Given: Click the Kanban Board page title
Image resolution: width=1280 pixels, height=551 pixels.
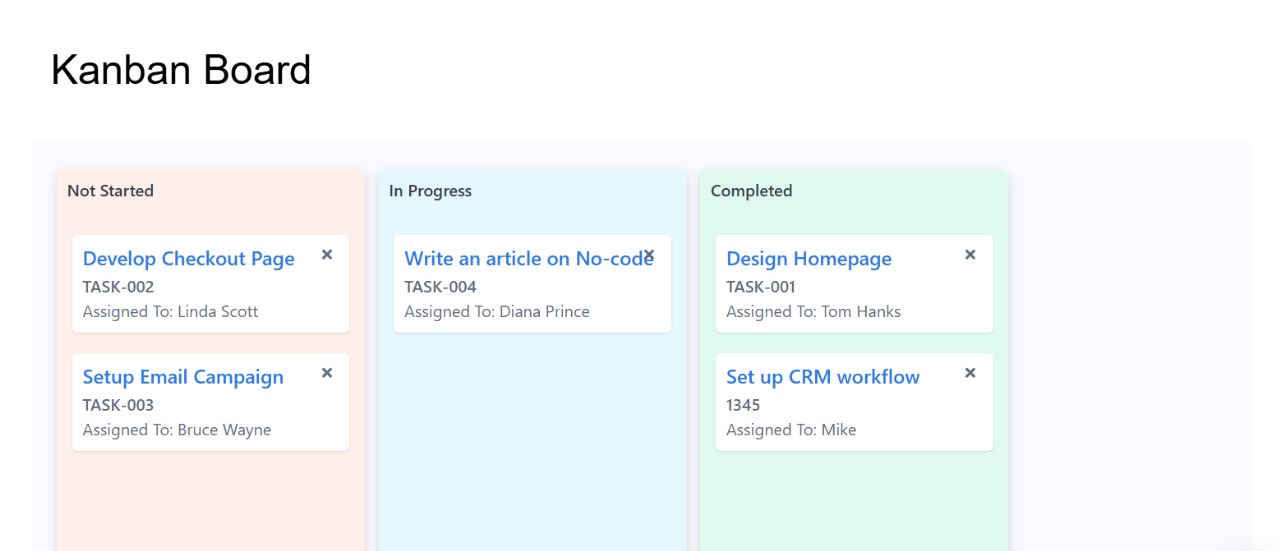Looking at the screenshot, I should [x=181, y=70].
